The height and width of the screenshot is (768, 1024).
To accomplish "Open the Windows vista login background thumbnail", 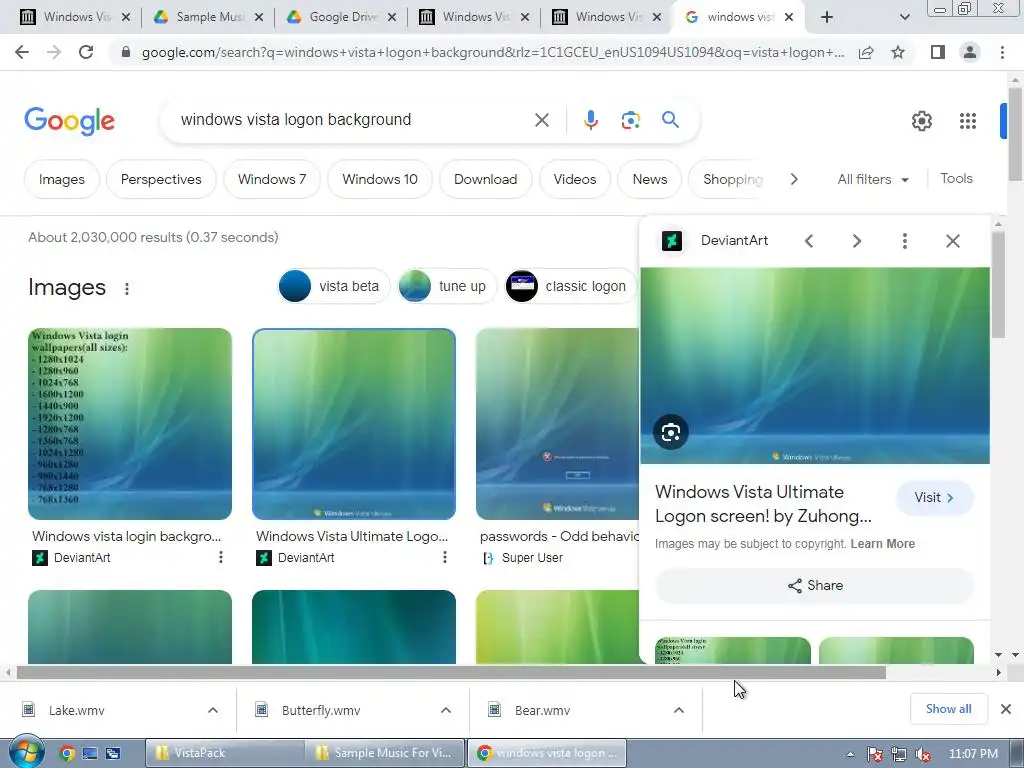I will coord(130,424).
